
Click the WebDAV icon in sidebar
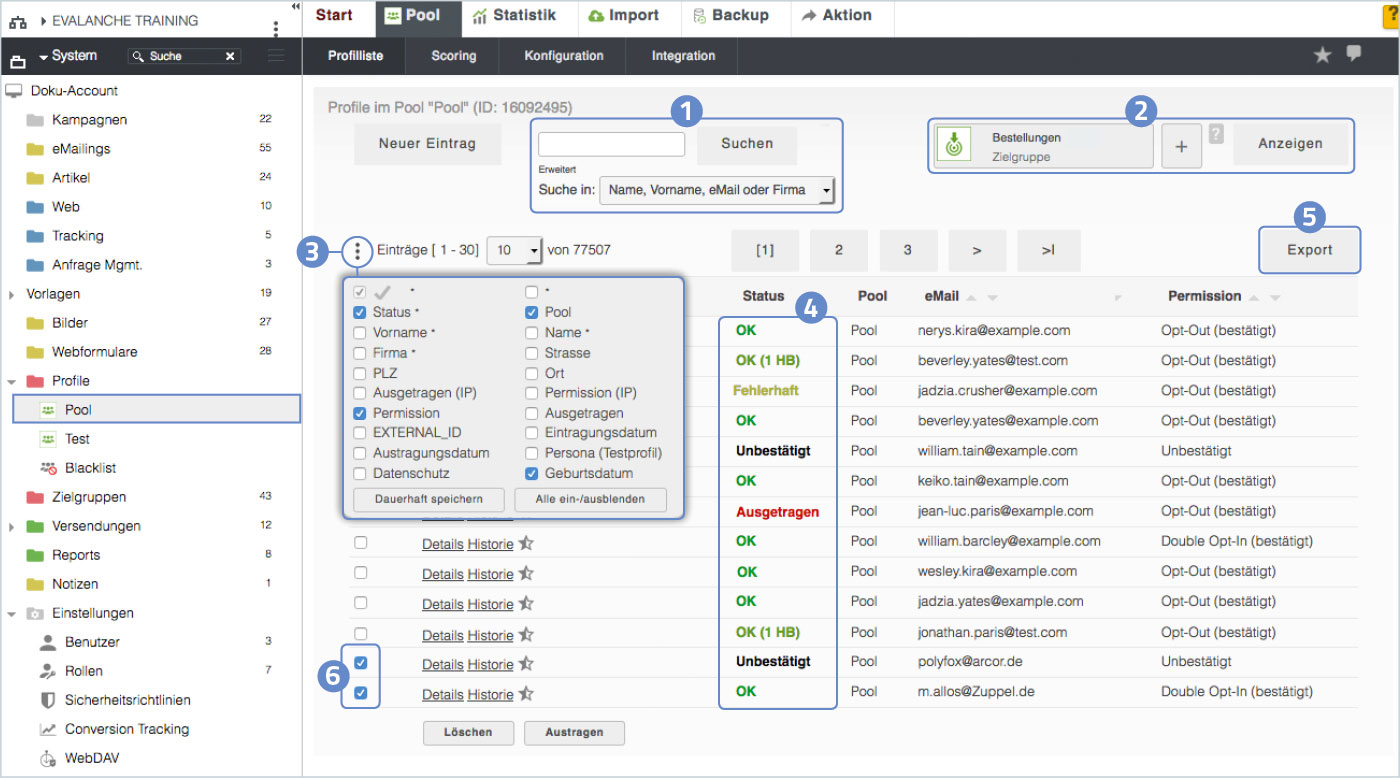[48, 759]
